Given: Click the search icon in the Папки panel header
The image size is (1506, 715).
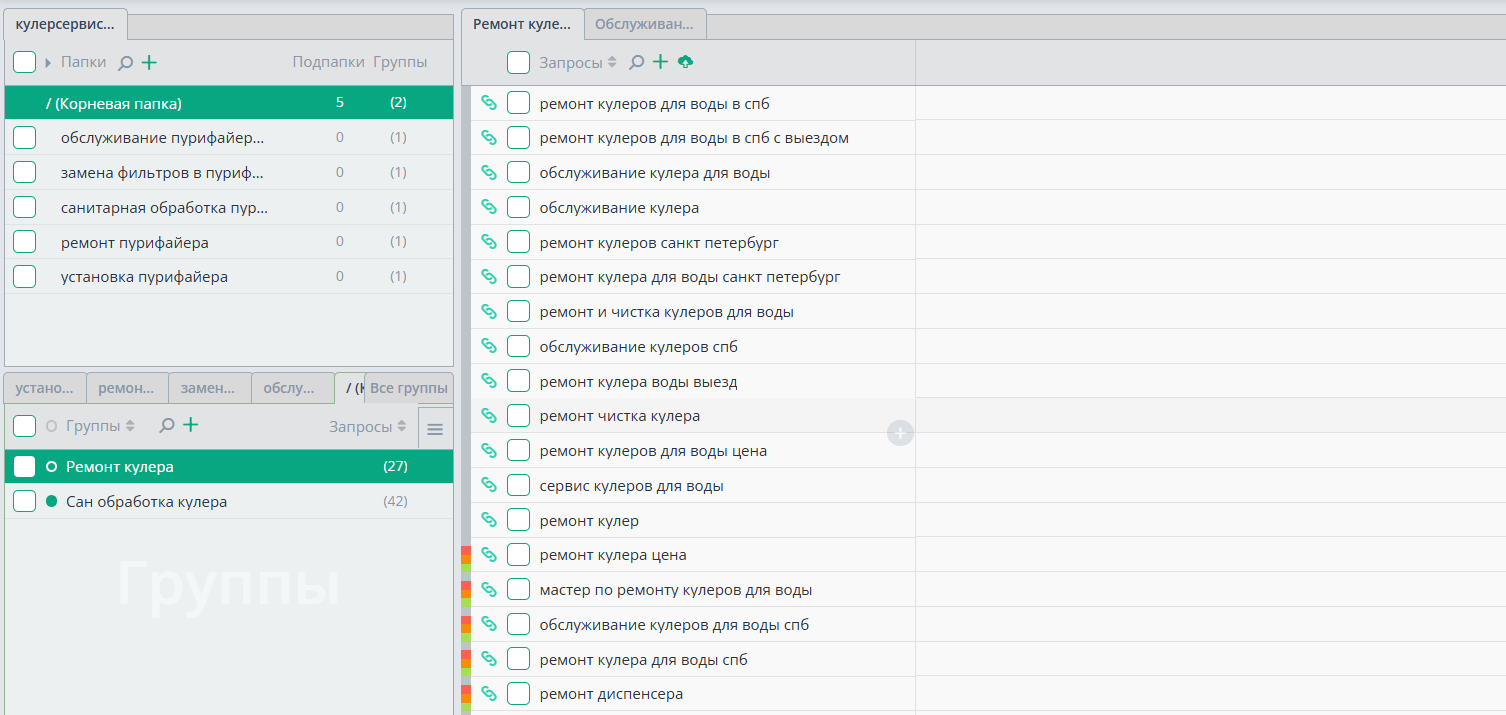Looking at the screenshot, I should tap(125, 63).
